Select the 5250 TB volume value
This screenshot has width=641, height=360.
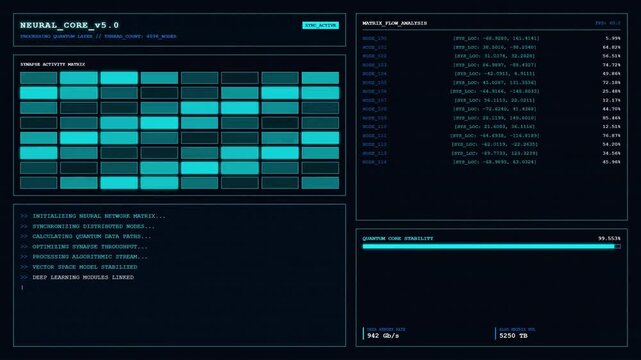click(513, 336)
